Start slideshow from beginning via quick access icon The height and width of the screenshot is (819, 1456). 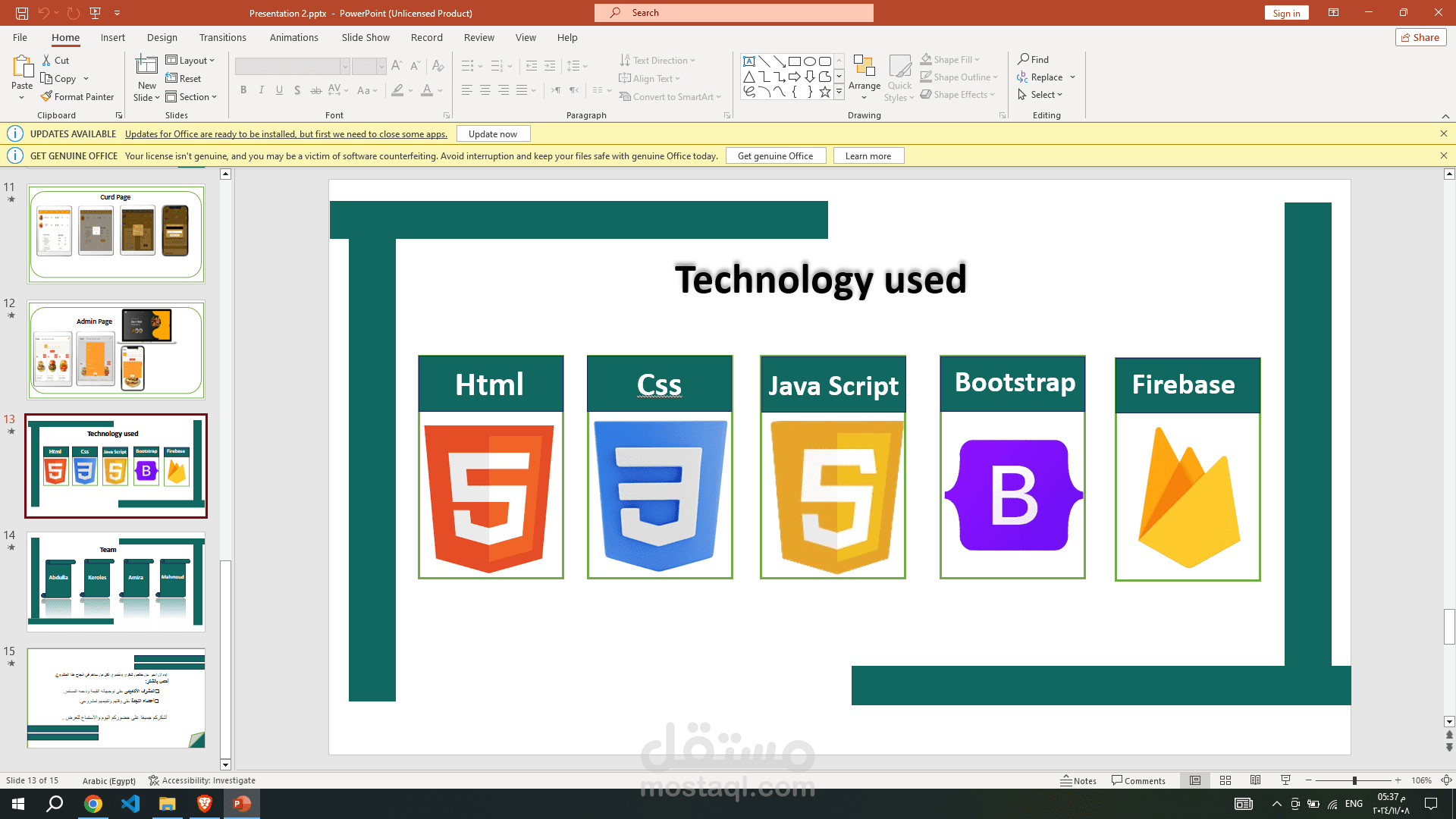(95, 13)
